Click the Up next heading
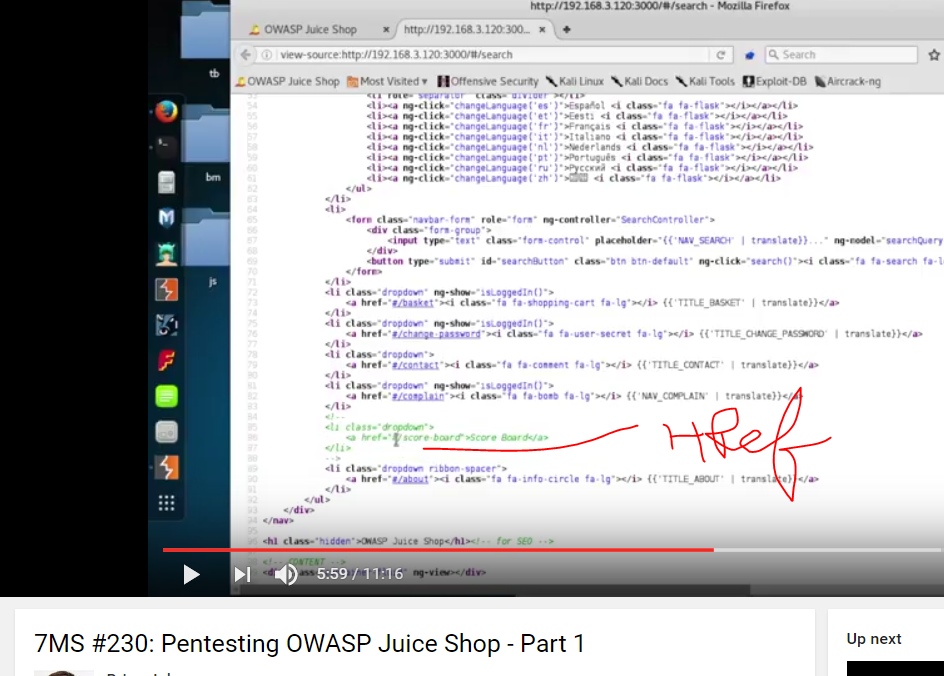 coord(874,639)
